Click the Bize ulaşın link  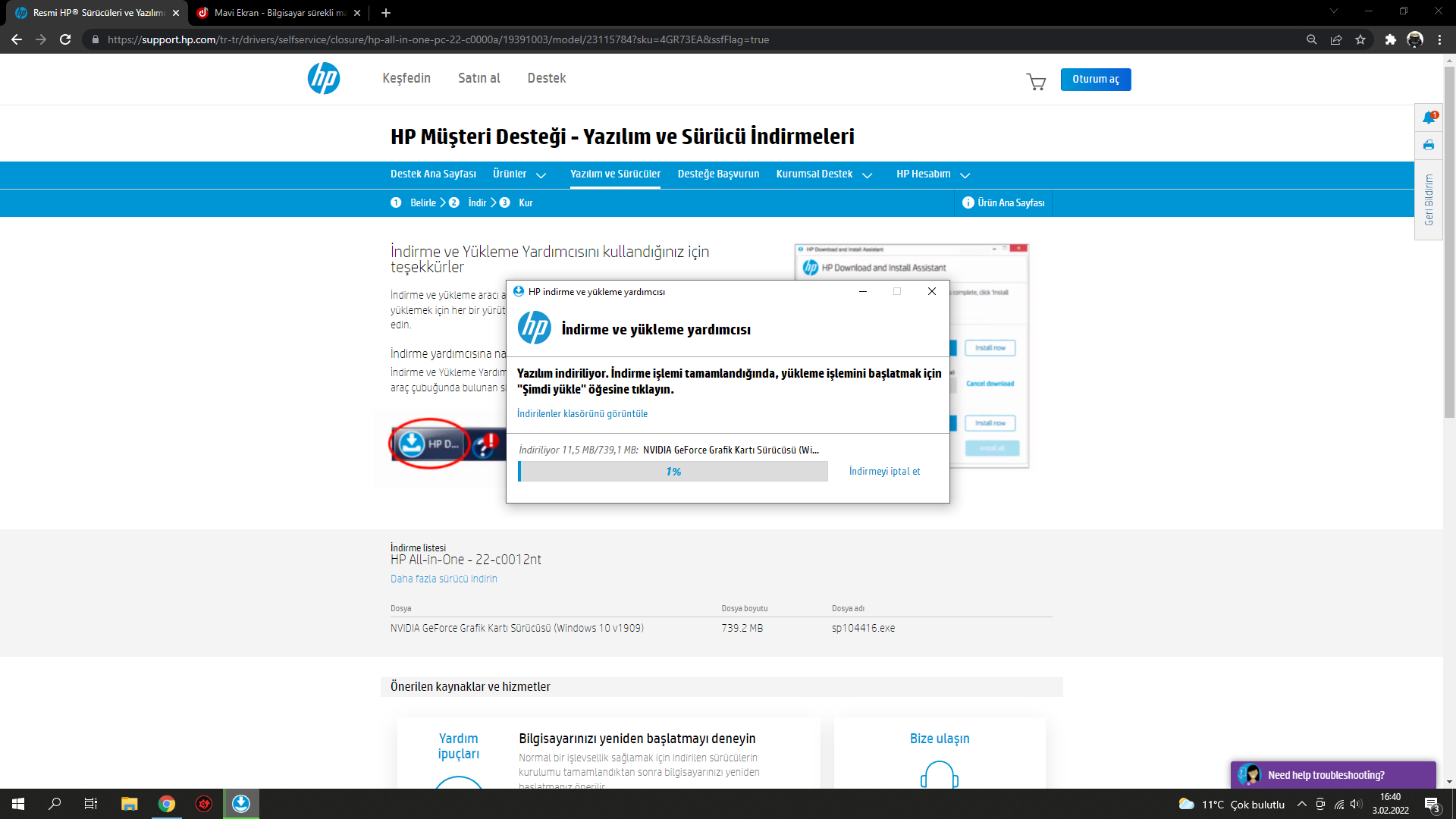click(940, 739)
